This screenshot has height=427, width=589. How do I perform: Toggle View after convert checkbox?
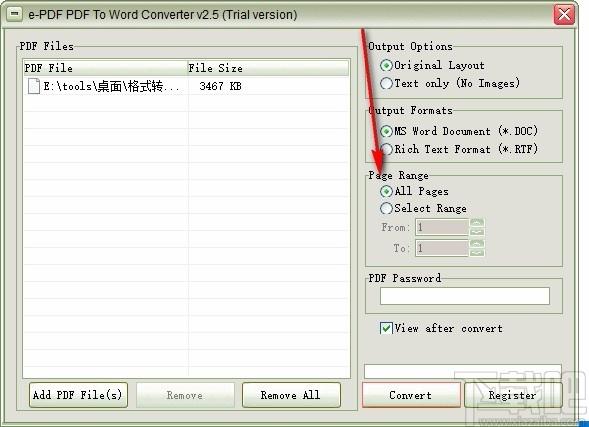pos(386,328)
